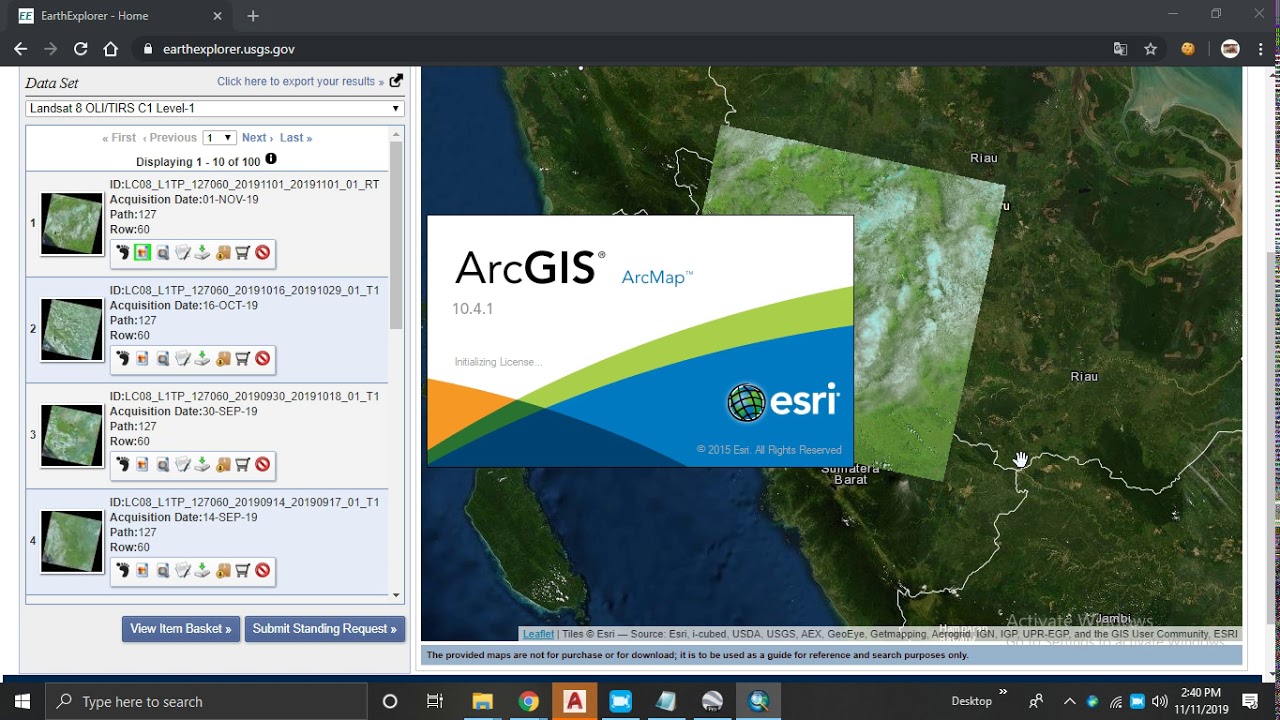The width and height of the screenshot is (1280, 720).
Task: Open the Chrome three-dot menu
Action: [x=1261, y=49]
